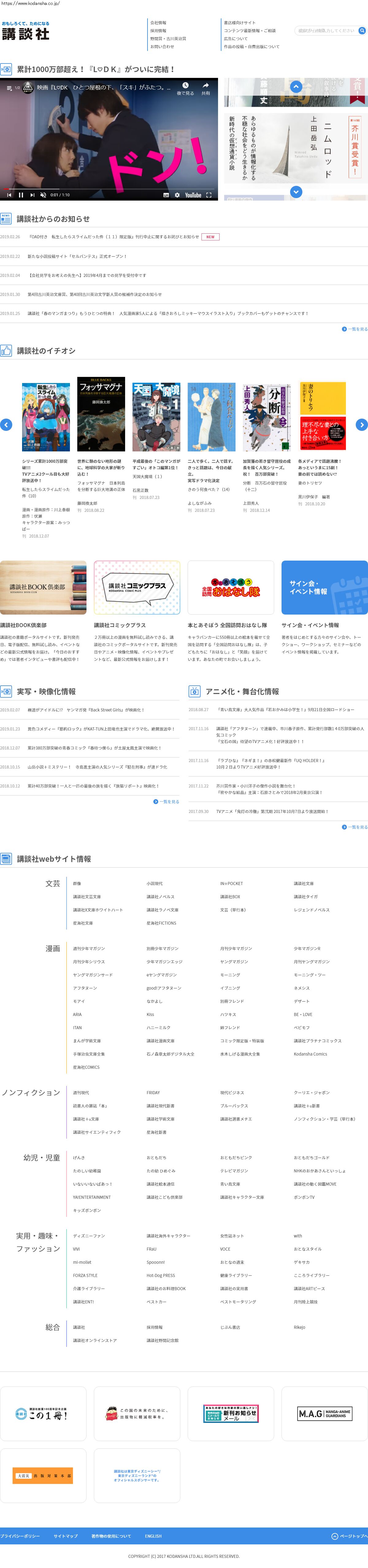Pause the video with the pause button
The height and width of the screenshot is (1568, 368).
(21, 195)
